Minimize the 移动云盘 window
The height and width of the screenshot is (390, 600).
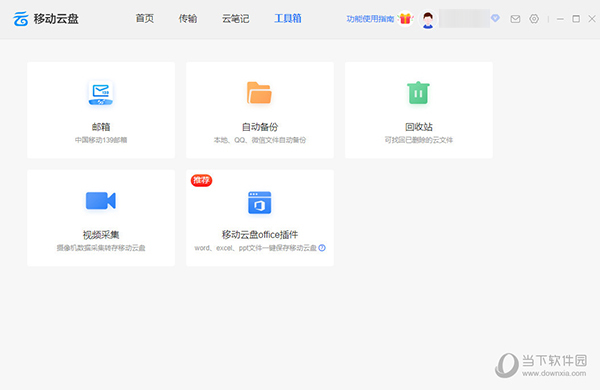pos(560,19)
